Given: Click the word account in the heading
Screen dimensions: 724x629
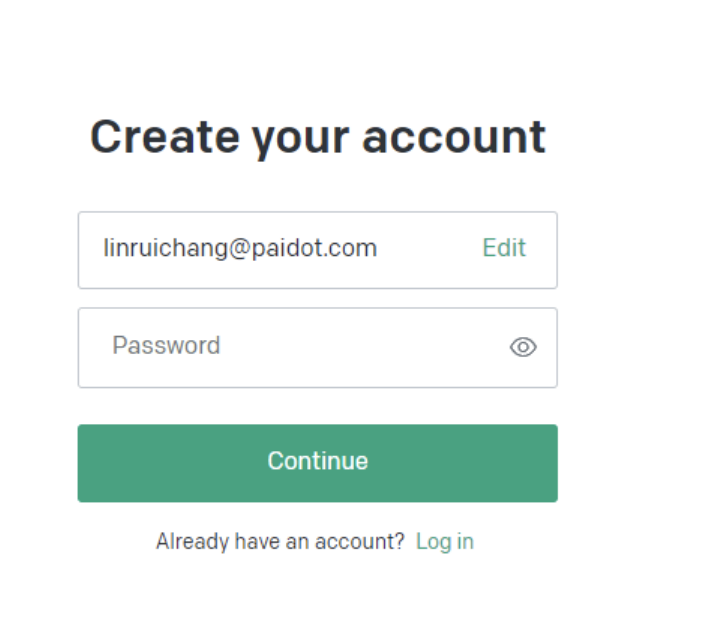Looking at the screenshot, I should [x=454, y=137].
